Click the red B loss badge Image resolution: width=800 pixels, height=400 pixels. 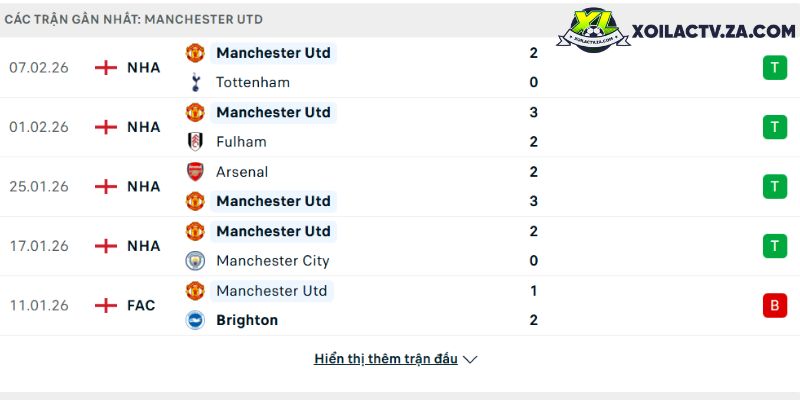coord(773,306)
